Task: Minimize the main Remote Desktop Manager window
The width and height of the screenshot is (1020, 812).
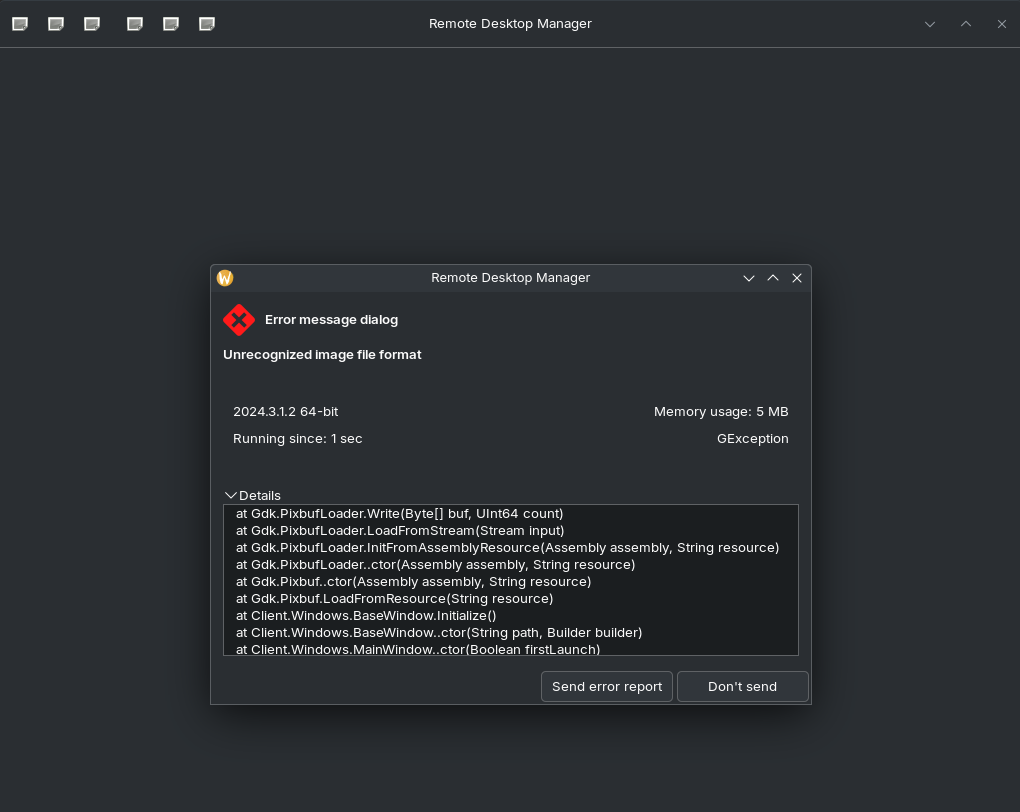Action: tap(930, 24)
